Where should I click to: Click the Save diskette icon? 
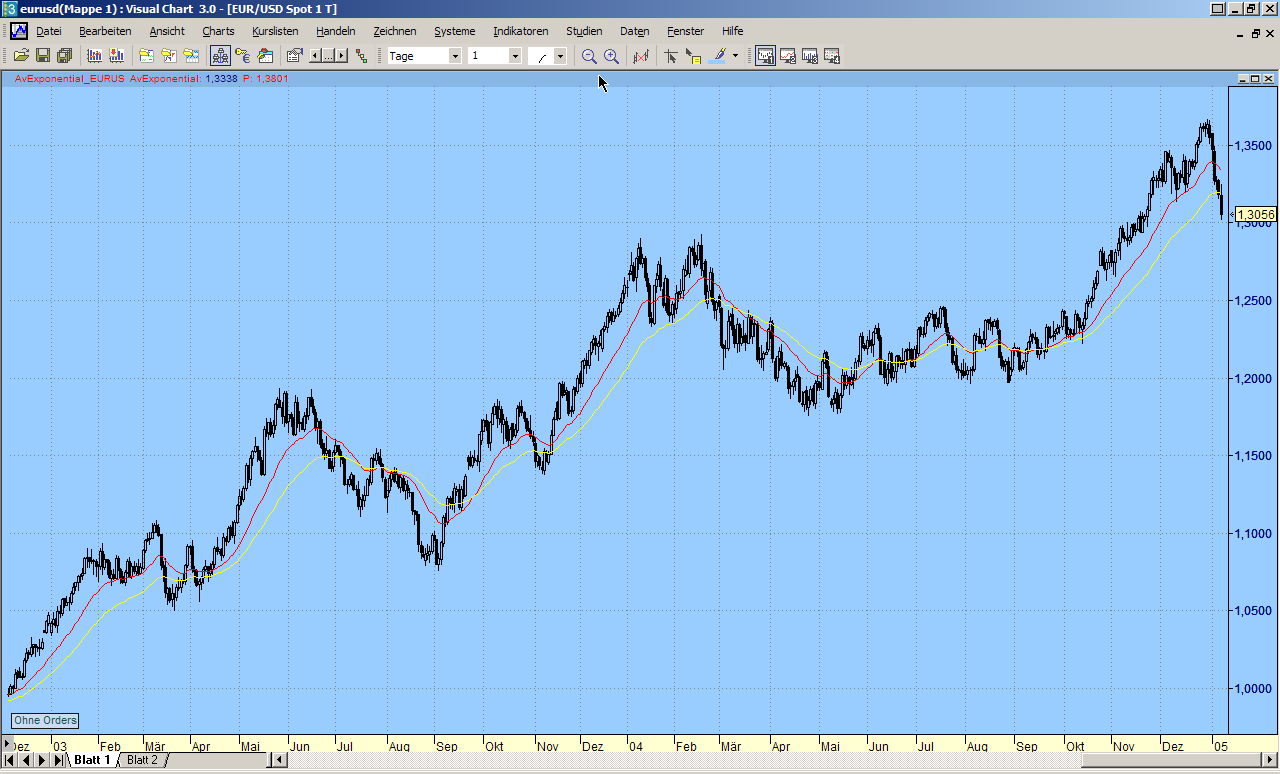point(43,56)
